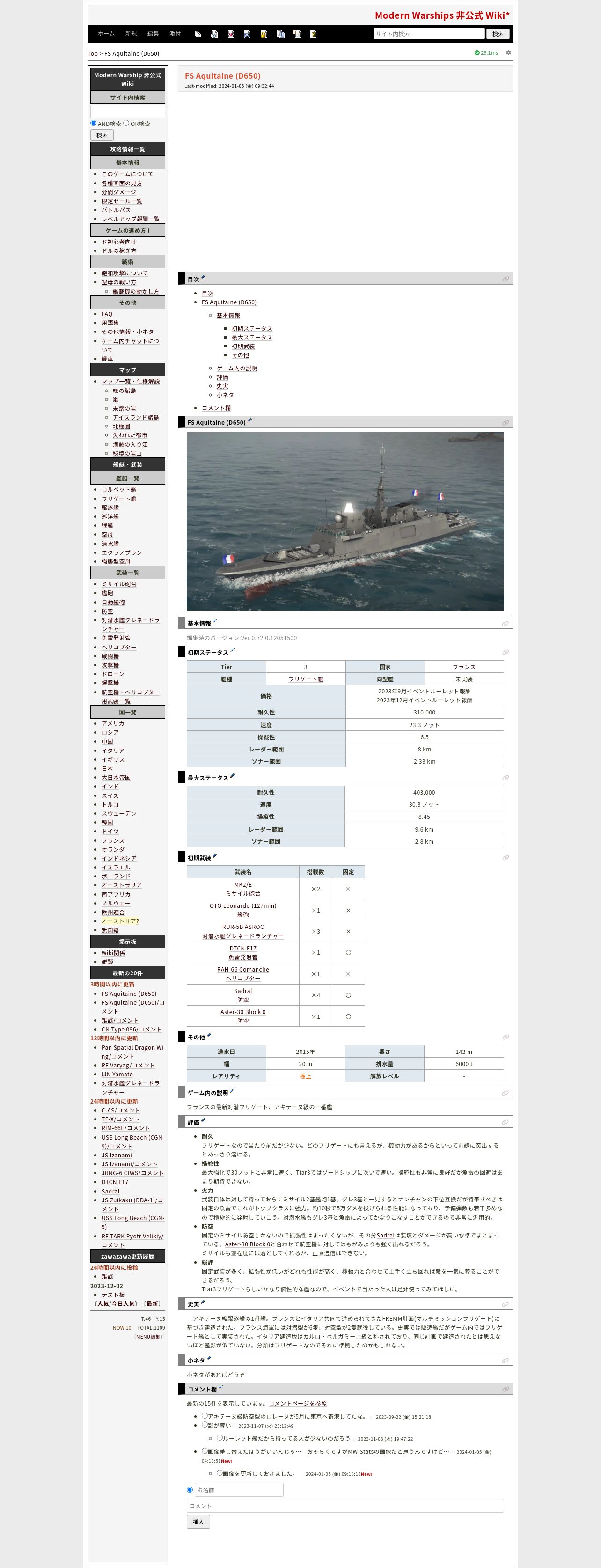Open the マップ一覧・仕様解説 sidebar link
601x1568 pixels.
click(x=131, y=381)
